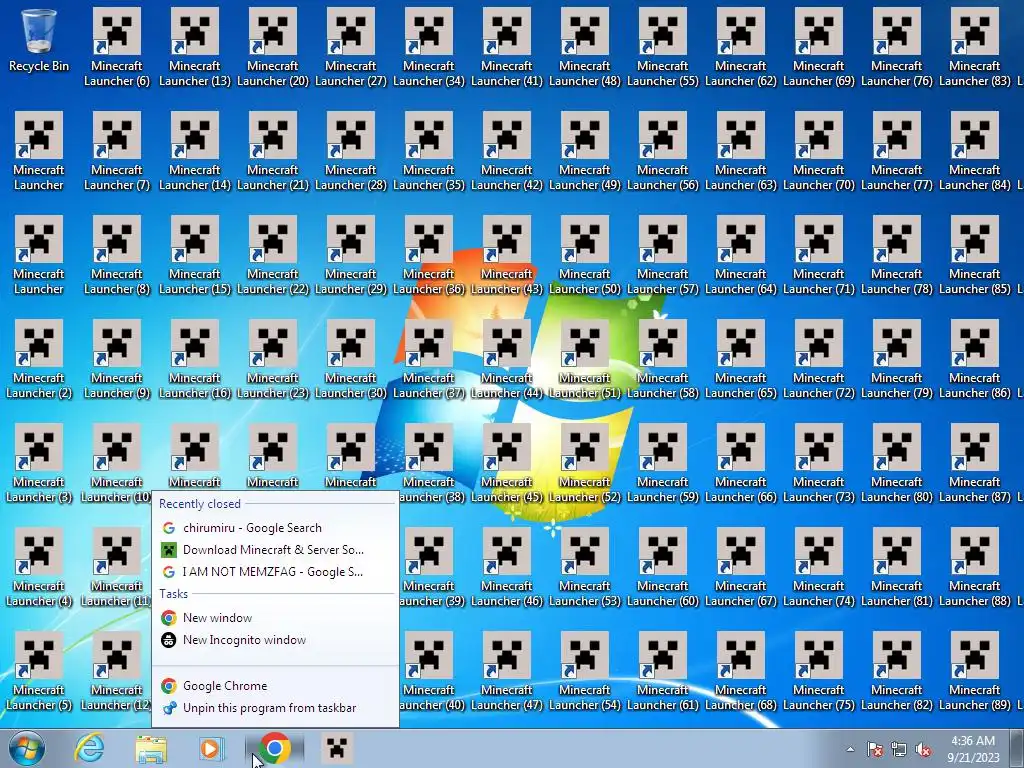Select the Minecraft Launcher (6) shortcut
Screen dimensions: 1024x768
[x=117, y=47]
